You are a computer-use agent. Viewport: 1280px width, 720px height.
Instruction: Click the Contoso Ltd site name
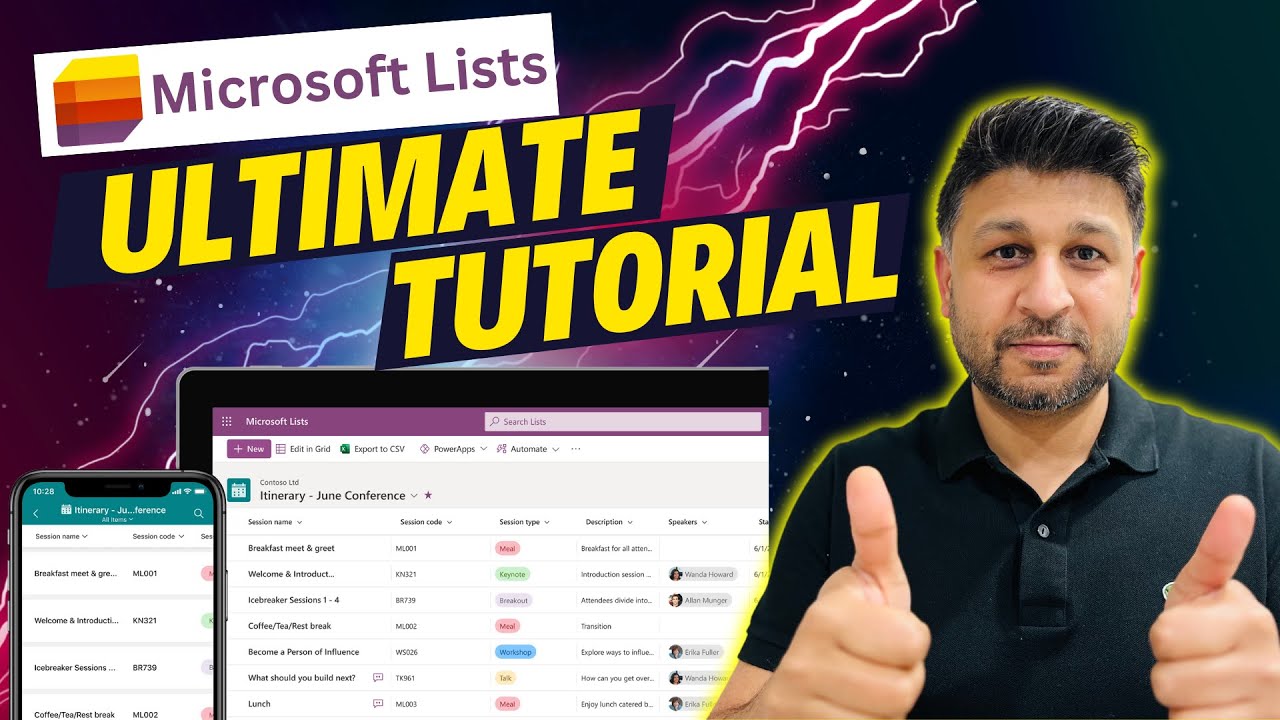pos(279,482)
